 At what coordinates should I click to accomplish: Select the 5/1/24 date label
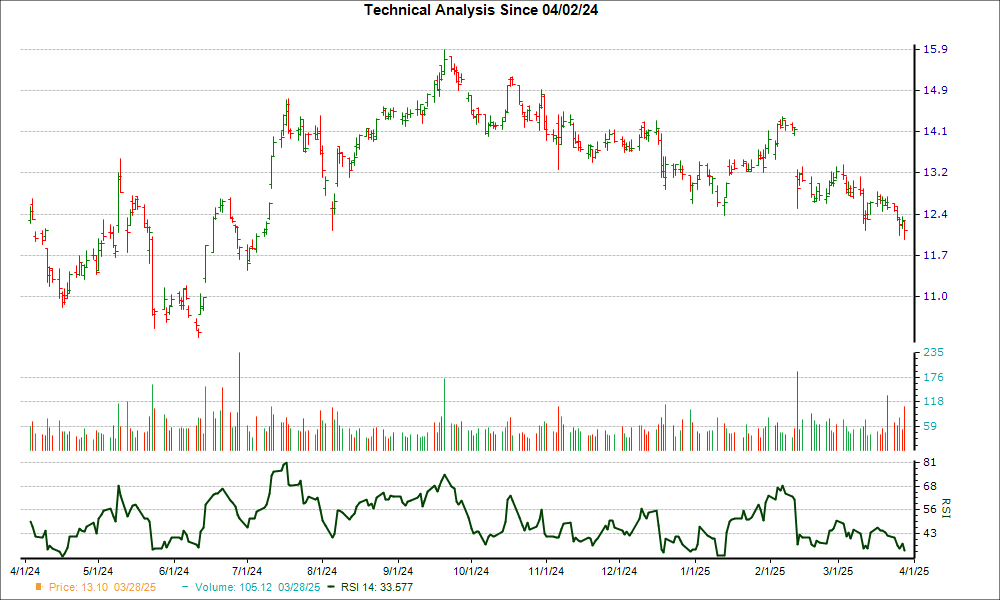click(x=98, y=571)
